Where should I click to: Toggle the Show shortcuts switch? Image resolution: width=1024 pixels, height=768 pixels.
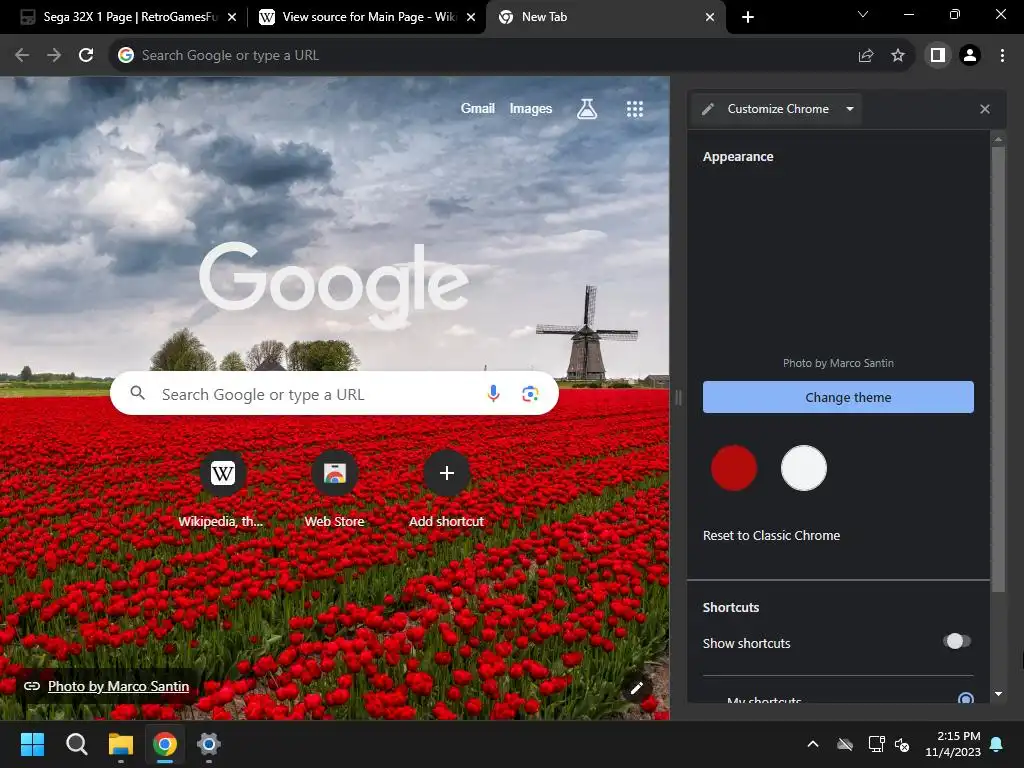(x=957, y=641)
